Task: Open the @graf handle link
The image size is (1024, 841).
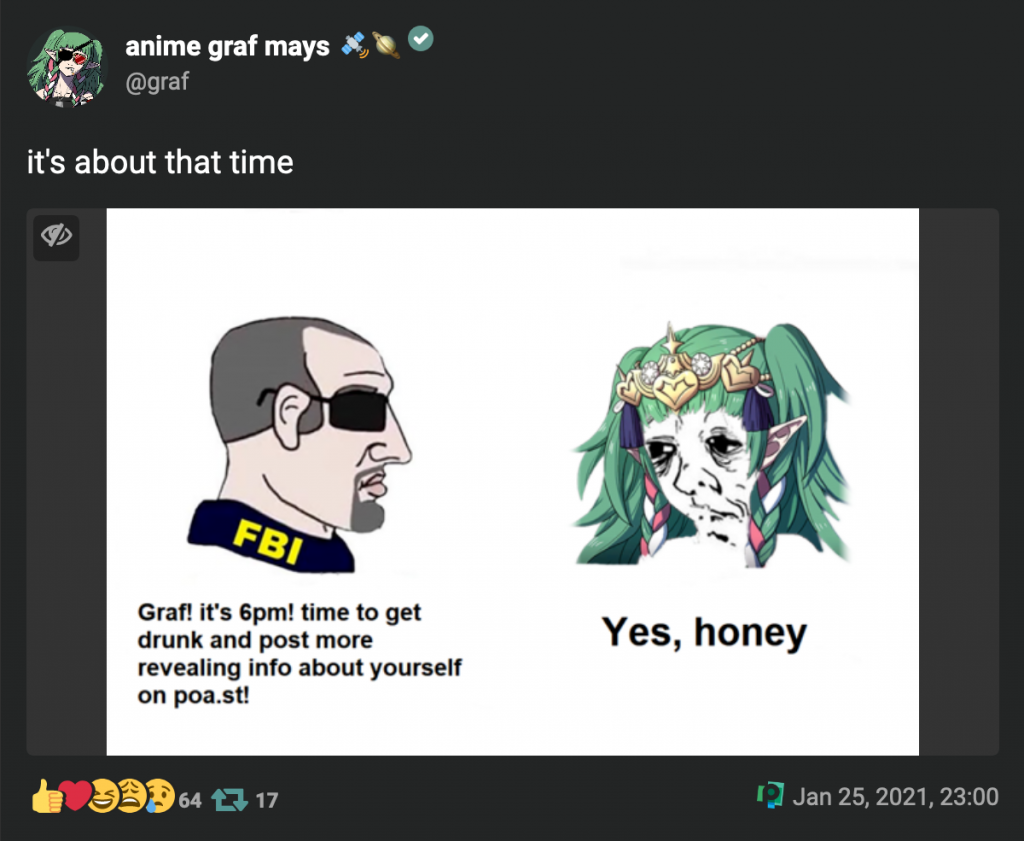Action: pos(157,82)
